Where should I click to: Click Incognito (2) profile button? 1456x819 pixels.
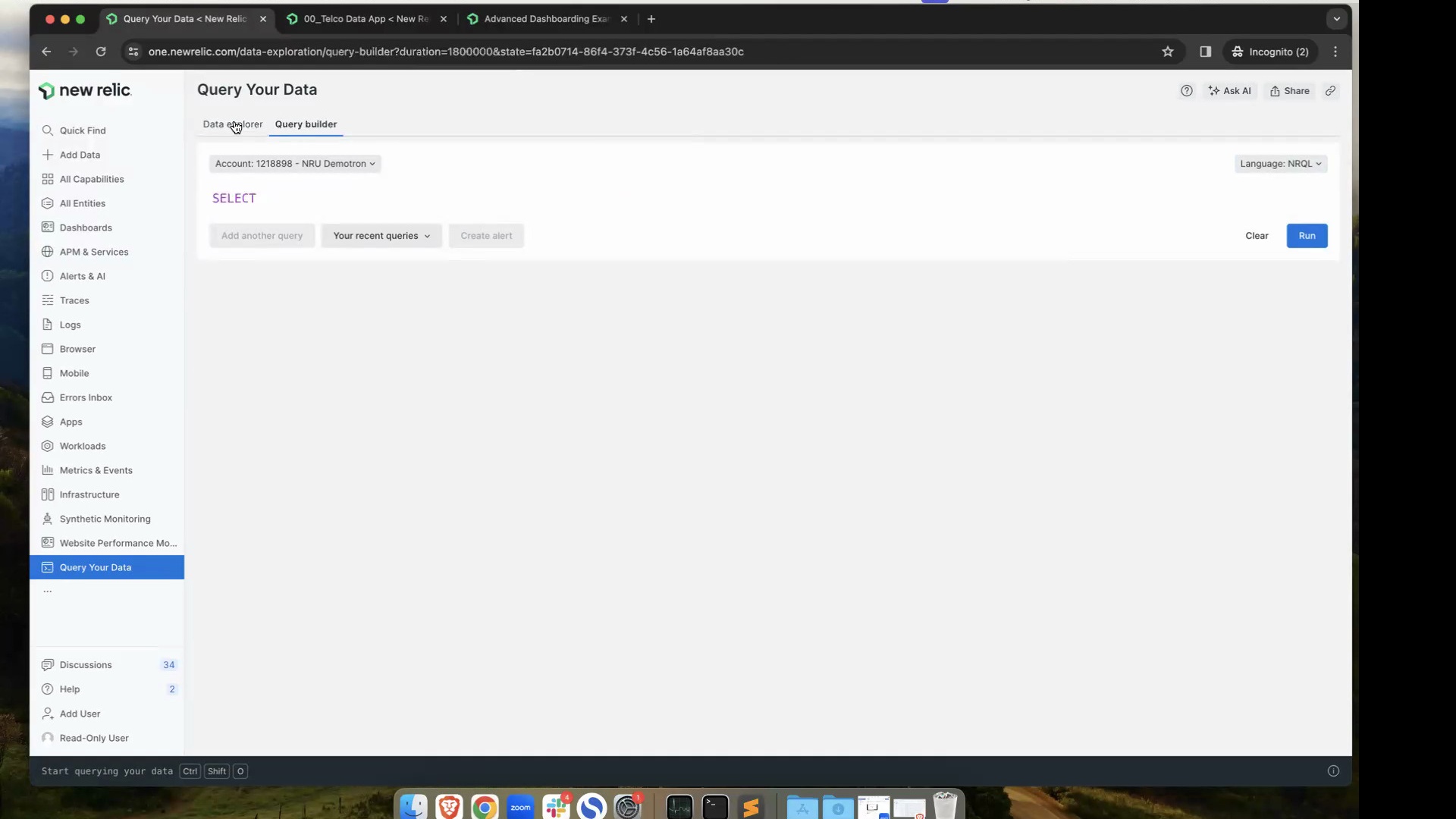coord(1270,52)
